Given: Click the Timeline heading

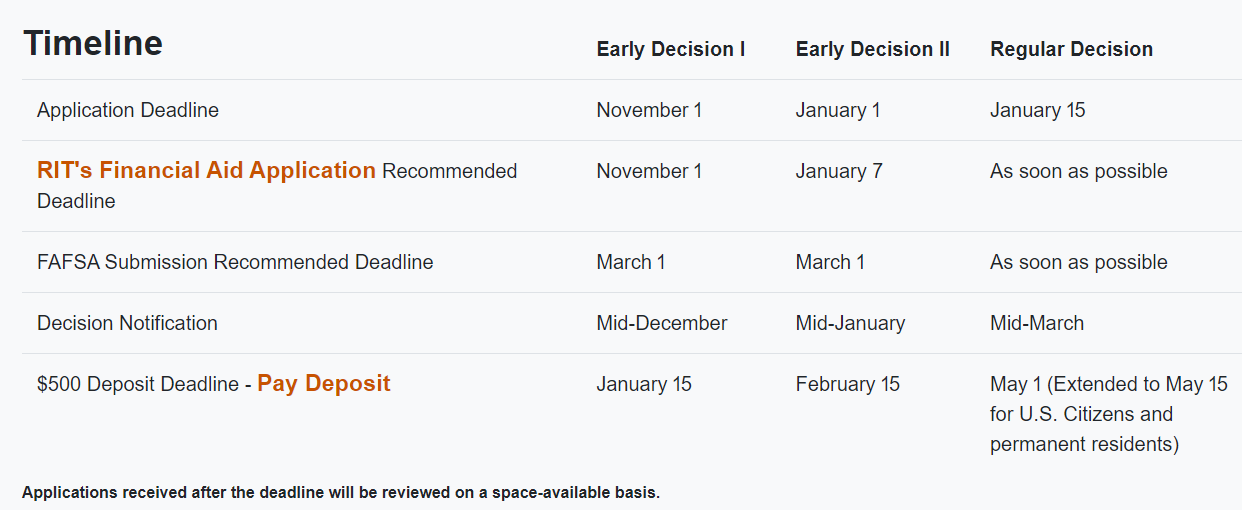Looking at the screenshot, I should pyautogui.click(x=93, y=43).
